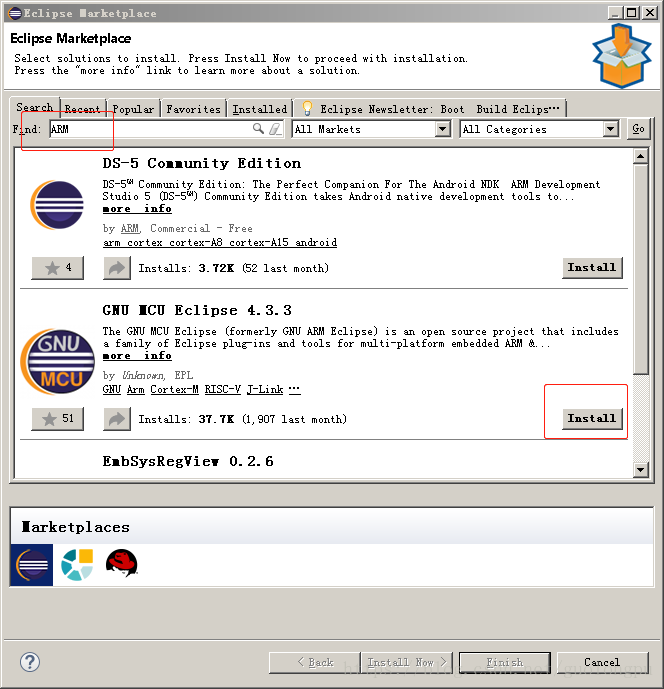
Task: Click the DS-5 Community Edition Eclipse logo
Action: 57,205
